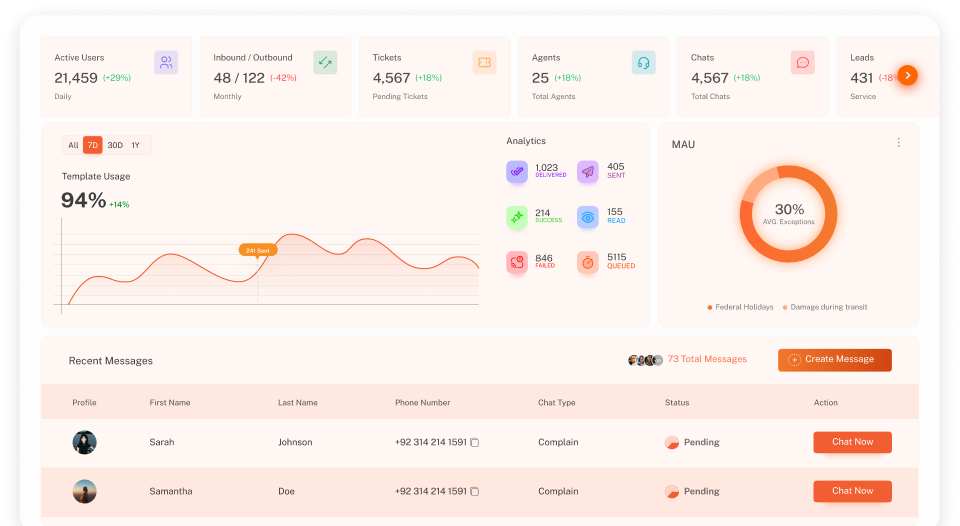Select the All time range filter
The height and width of the screenshot is (526, 960).
click(73, 145)
